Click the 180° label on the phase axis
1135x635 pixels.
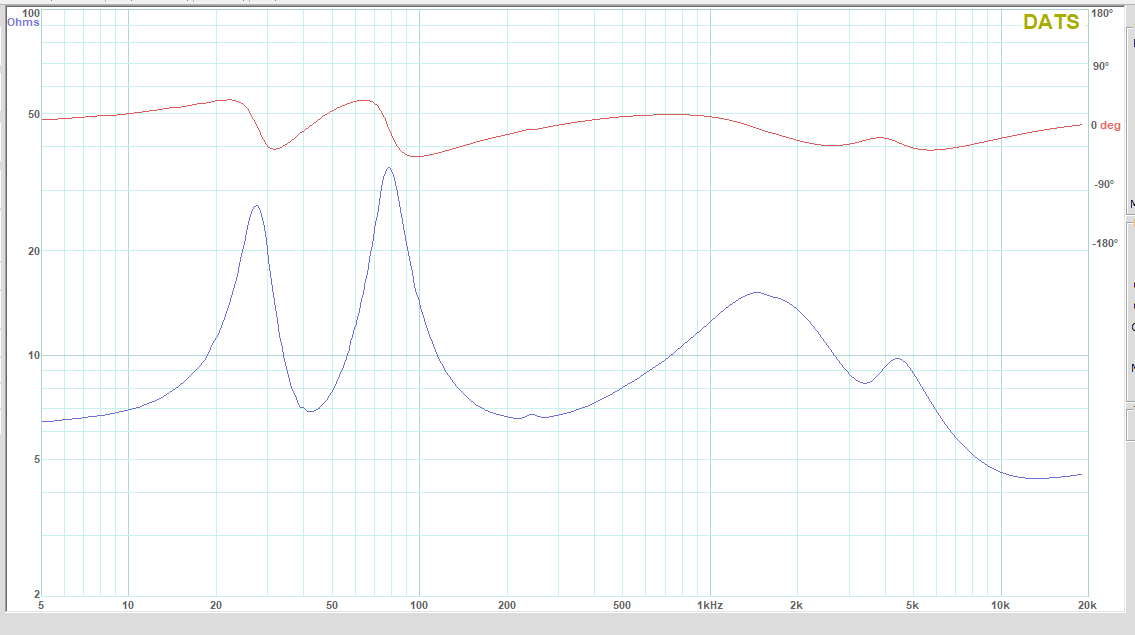pos(1102,14)
